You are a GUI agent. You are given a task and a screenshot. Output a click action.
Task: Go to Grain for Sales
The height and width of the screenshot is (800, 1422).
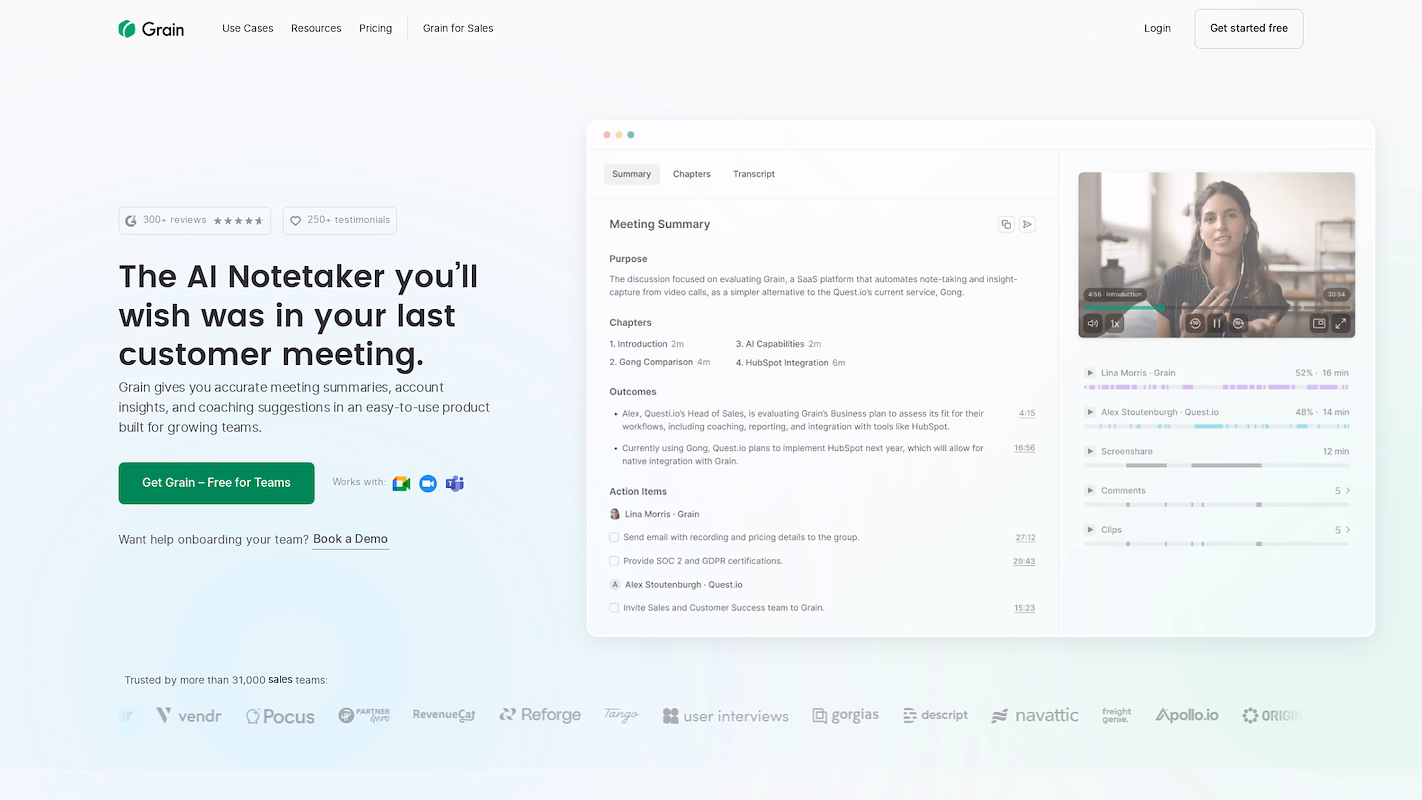[x=458, y=28]
